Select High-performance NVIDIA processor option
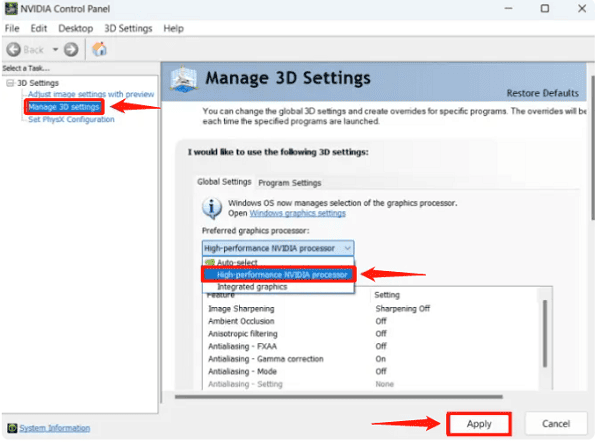The height and width of the screenshot is (443, 600). point(281,274)
